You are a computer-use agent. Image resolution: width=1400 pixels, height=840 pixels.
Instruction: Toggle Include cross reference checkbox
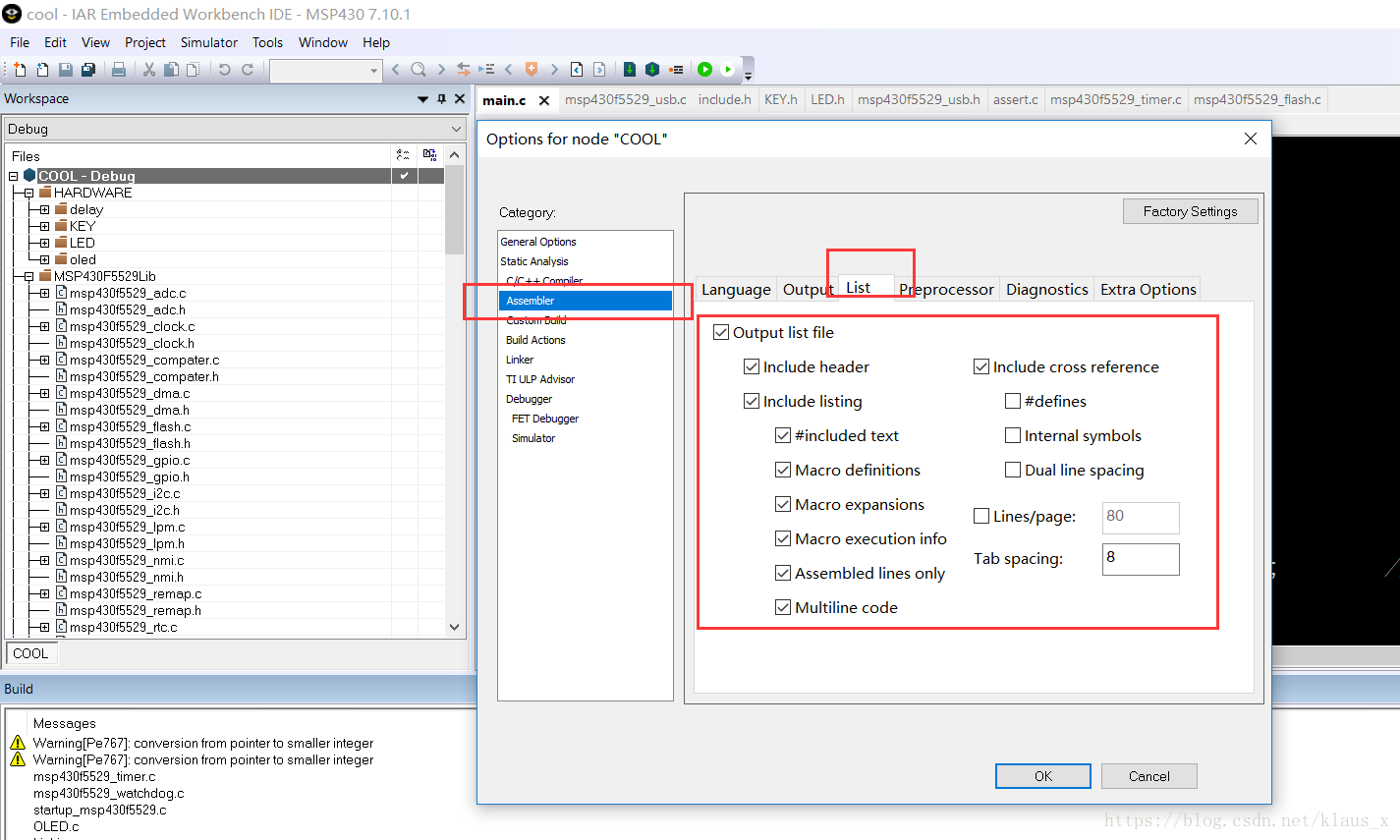coord(981,366)
